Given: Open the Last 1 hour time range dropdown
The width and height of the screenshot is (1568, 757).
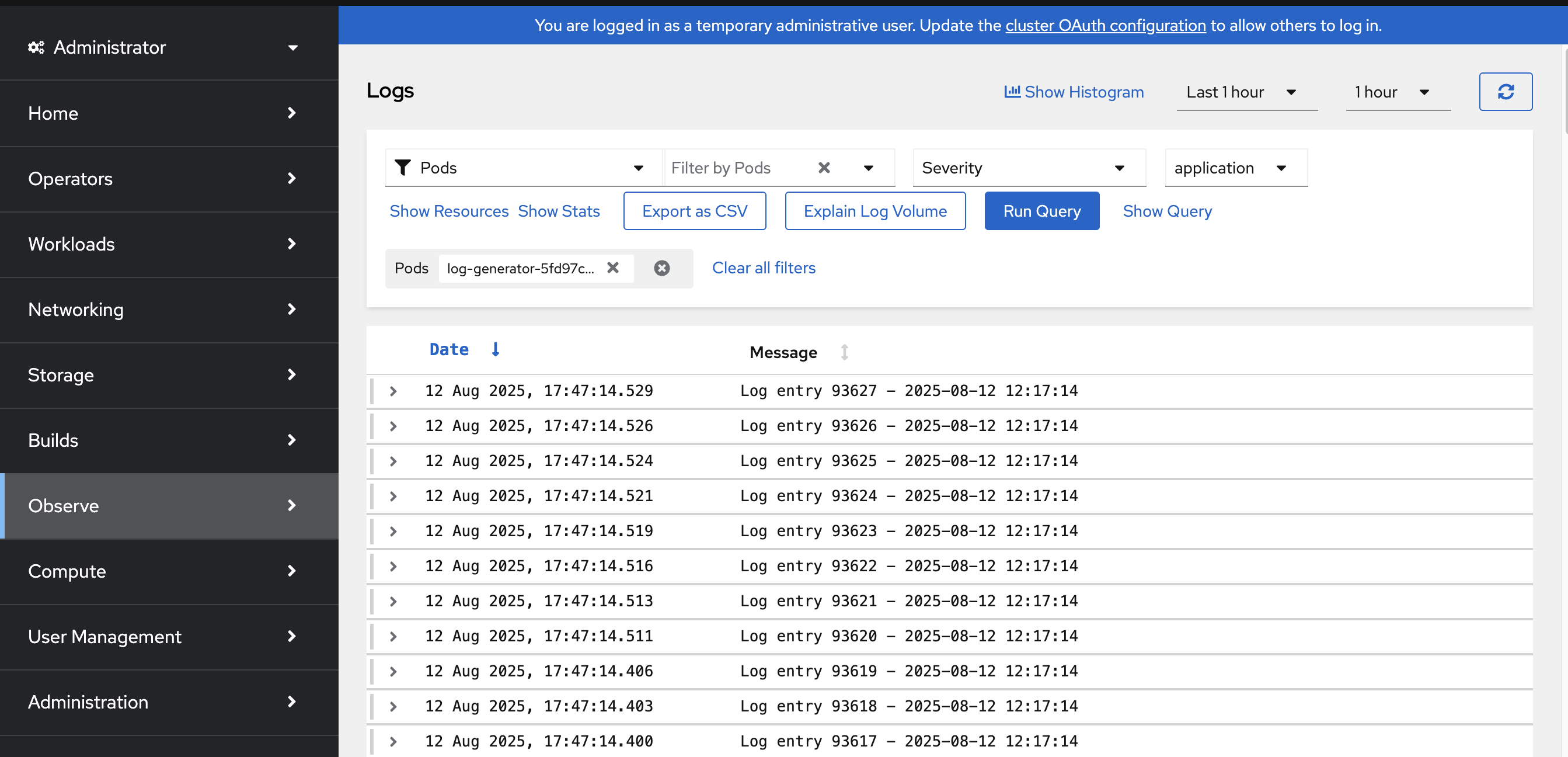Looking at the screenshot, I should (x=1246, y=92).
